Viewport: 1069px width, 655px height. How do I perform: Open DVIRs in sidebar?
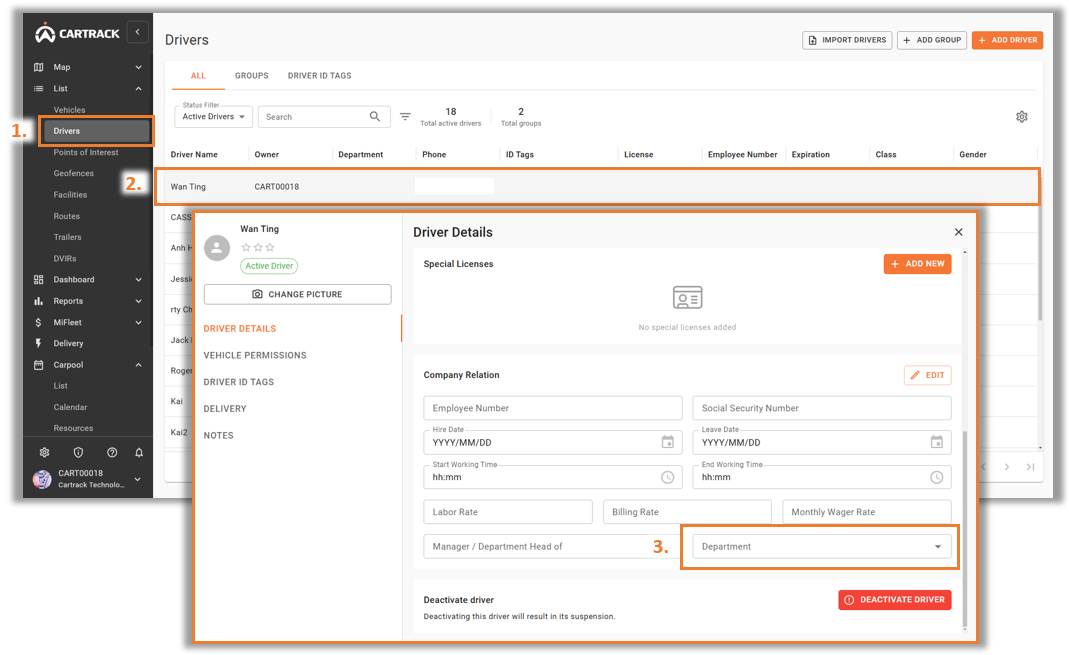click(x=65, y=258)
